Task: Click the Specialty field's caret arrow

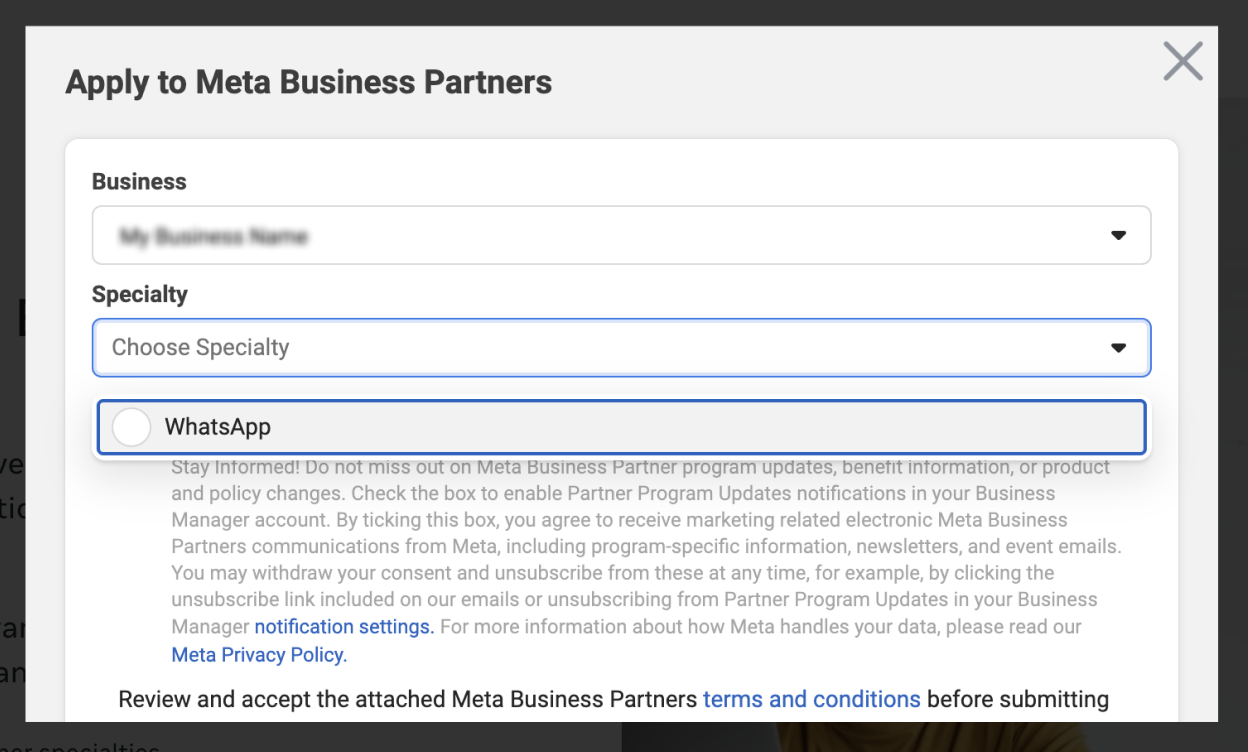Action: pos(1118,348)
